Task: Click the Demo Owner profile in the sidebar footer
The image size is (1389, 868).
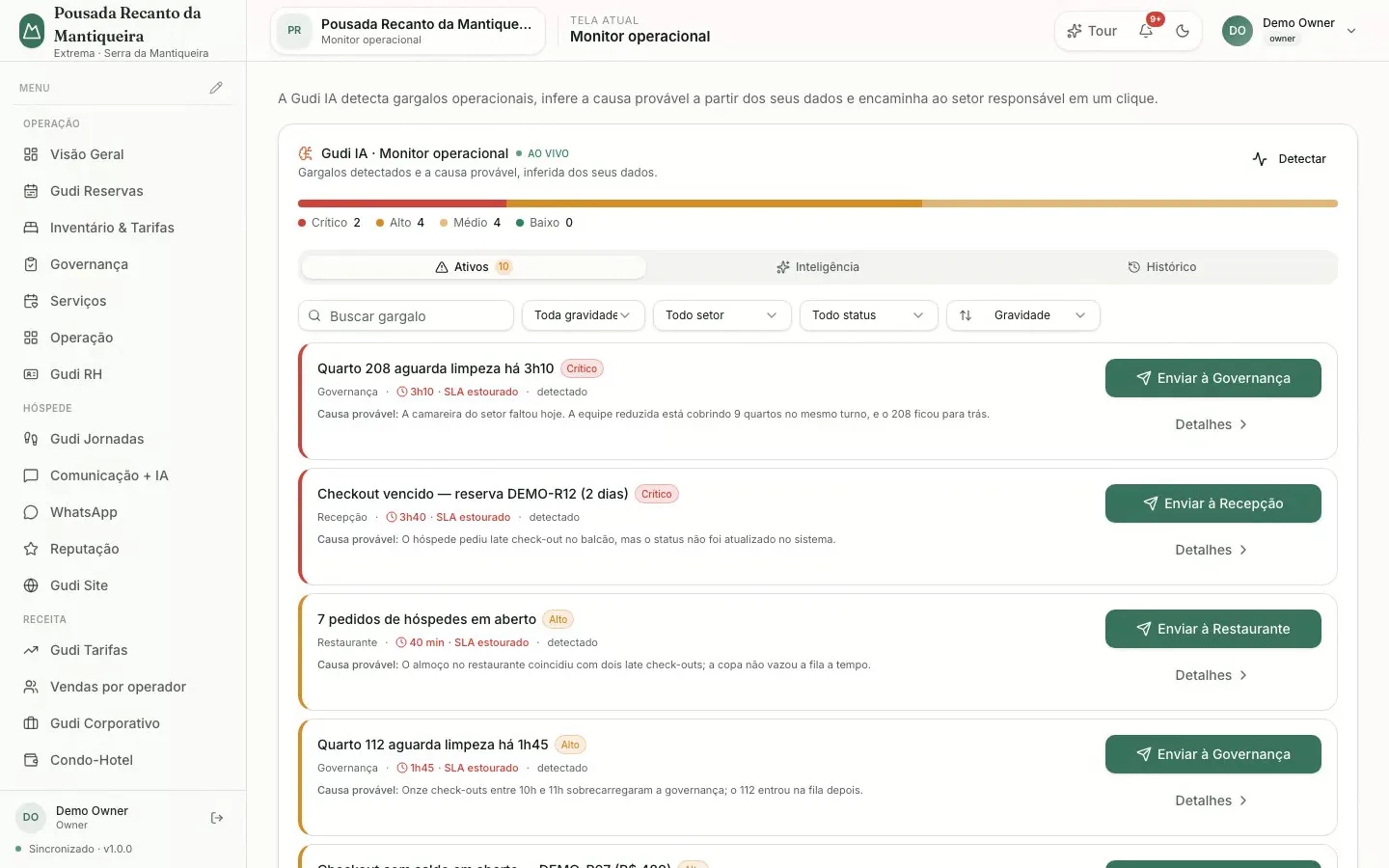Action: [x=73, y=818]
